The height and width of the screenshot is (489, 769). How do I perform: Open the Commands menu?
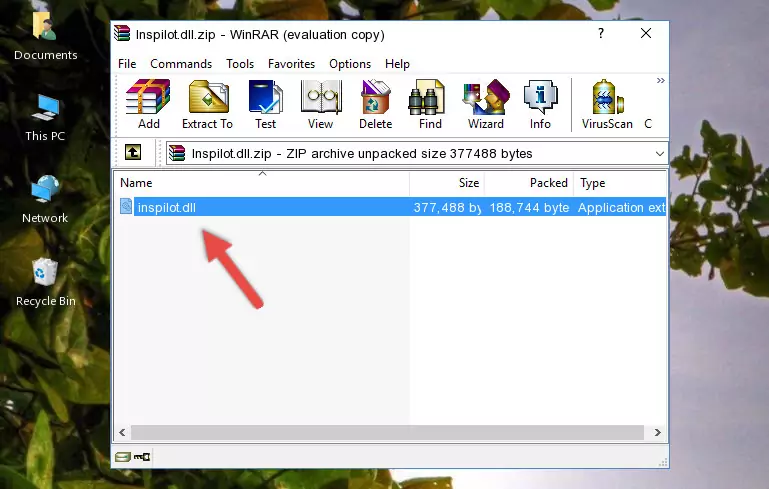pos(181,64)
